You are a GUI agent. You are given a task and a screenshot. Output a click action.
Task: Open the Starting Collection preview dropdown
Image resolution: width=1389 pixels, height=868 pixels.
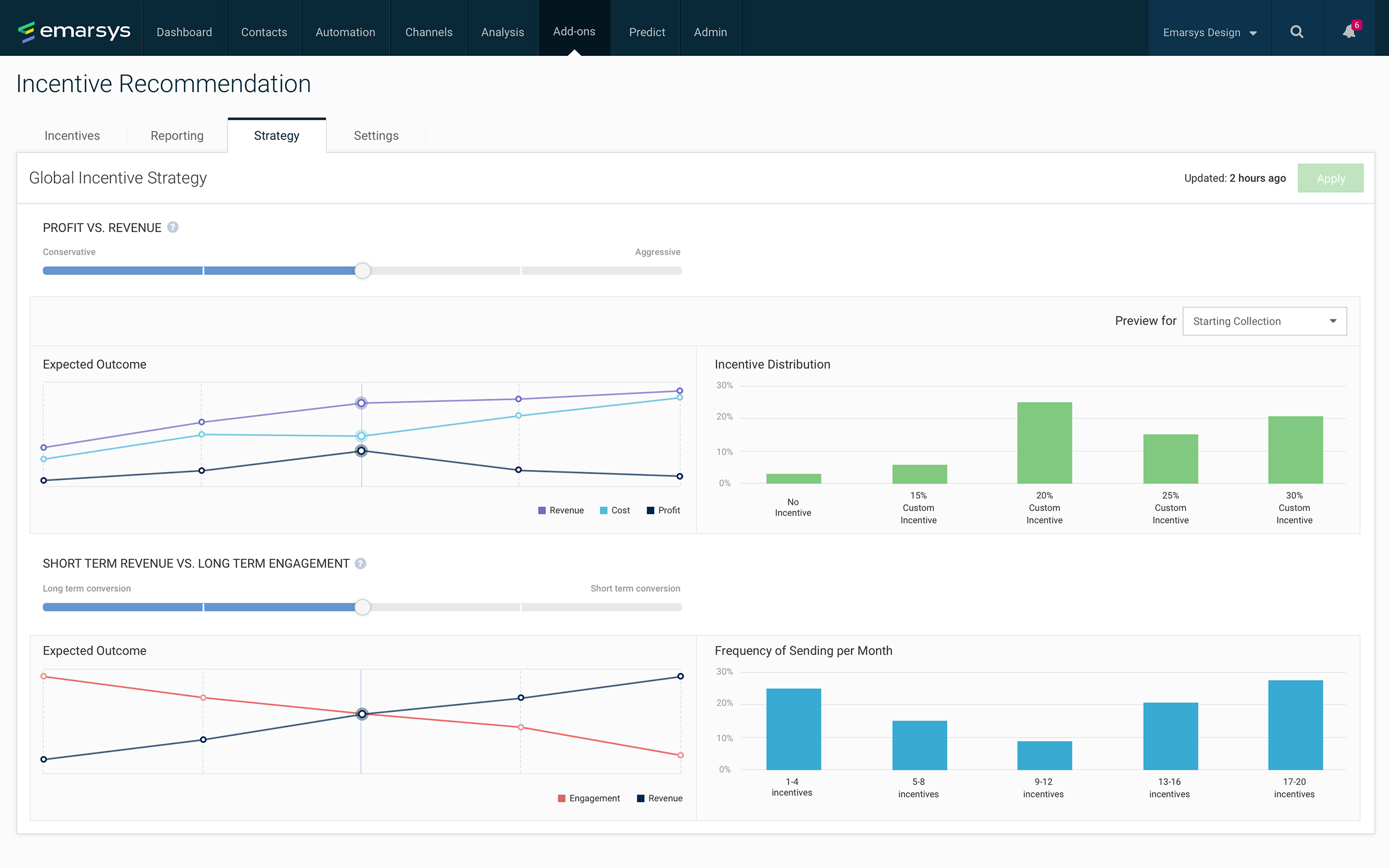click(1264, 321)
